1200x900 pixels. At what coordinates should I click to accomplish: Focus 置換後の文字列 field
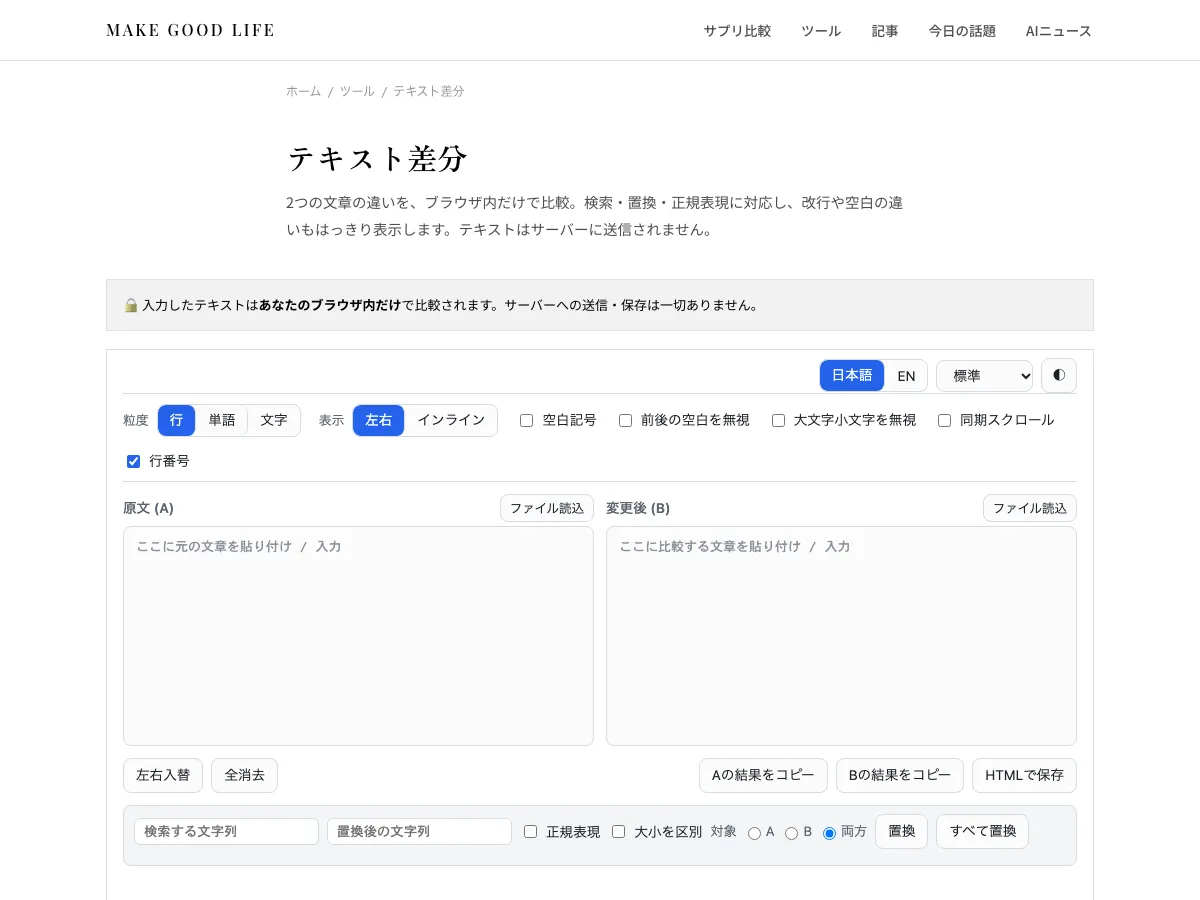pos(419,831)
